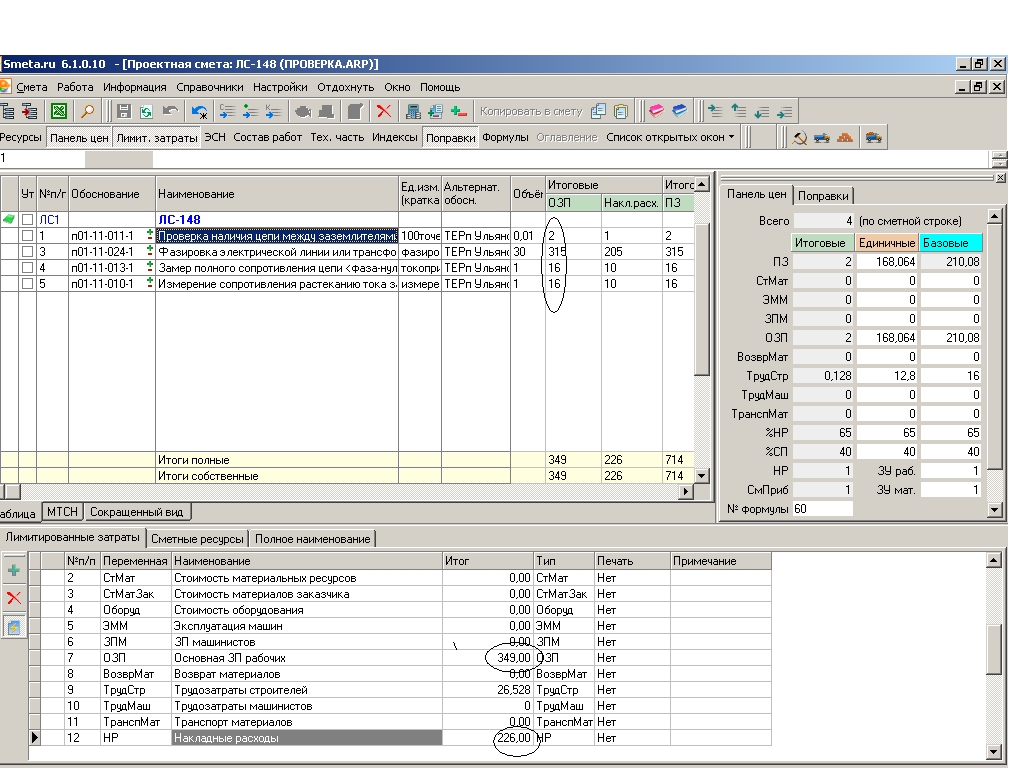Switch to the Сметные ресурсы tab
Viewport: 1024px width, 768px height.
tap(197, 539)
